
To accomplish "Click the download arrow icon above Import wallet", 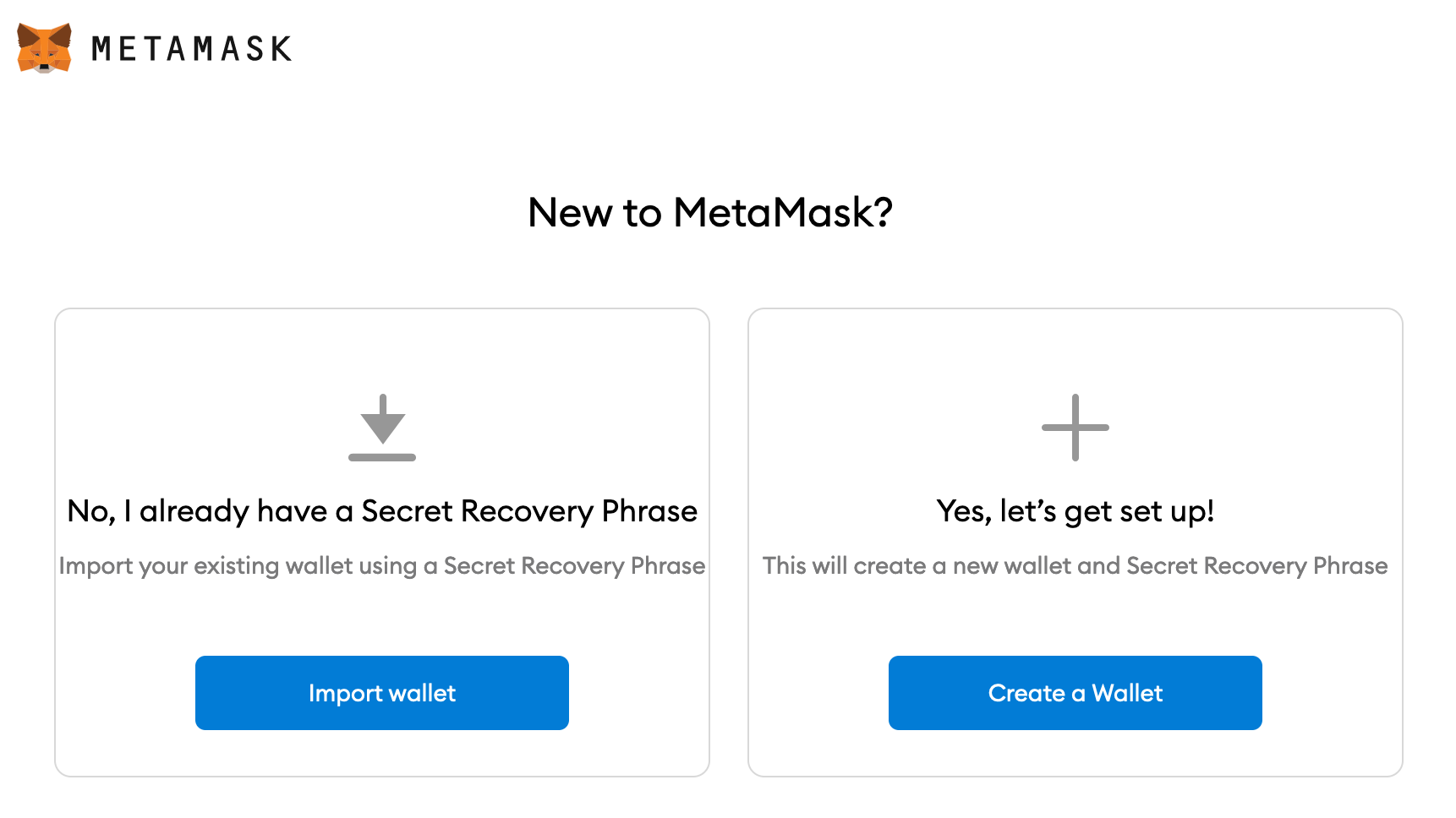I will pos(382,428).
